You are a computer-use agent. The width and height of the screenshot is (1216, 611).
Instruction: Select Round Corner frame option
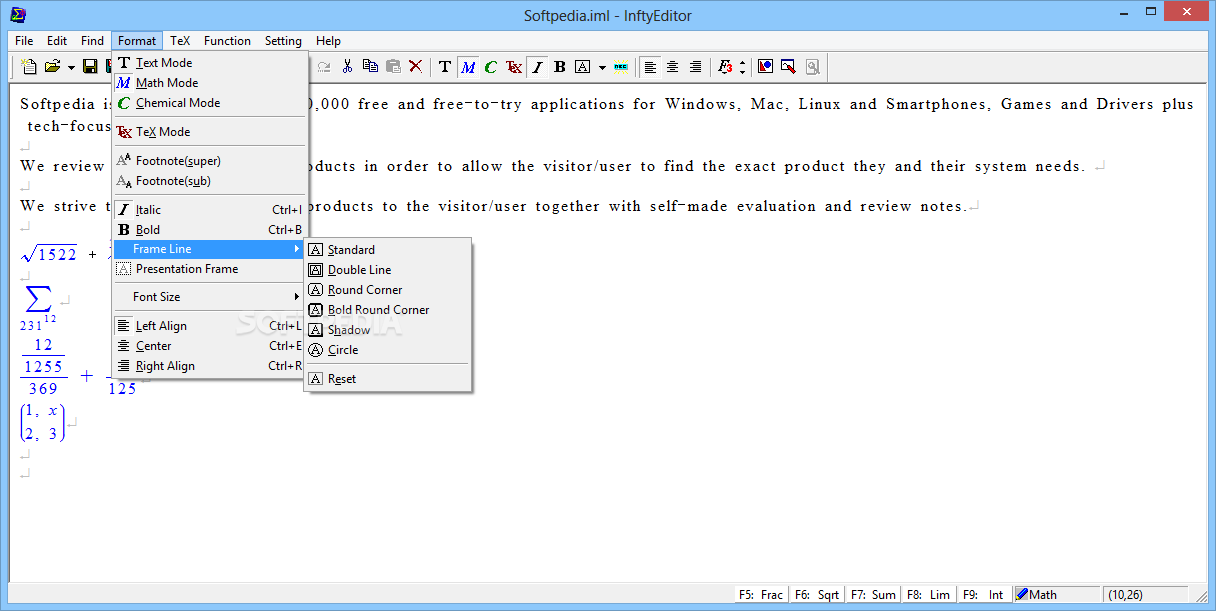pyautogui.click(x=387, y=290)
